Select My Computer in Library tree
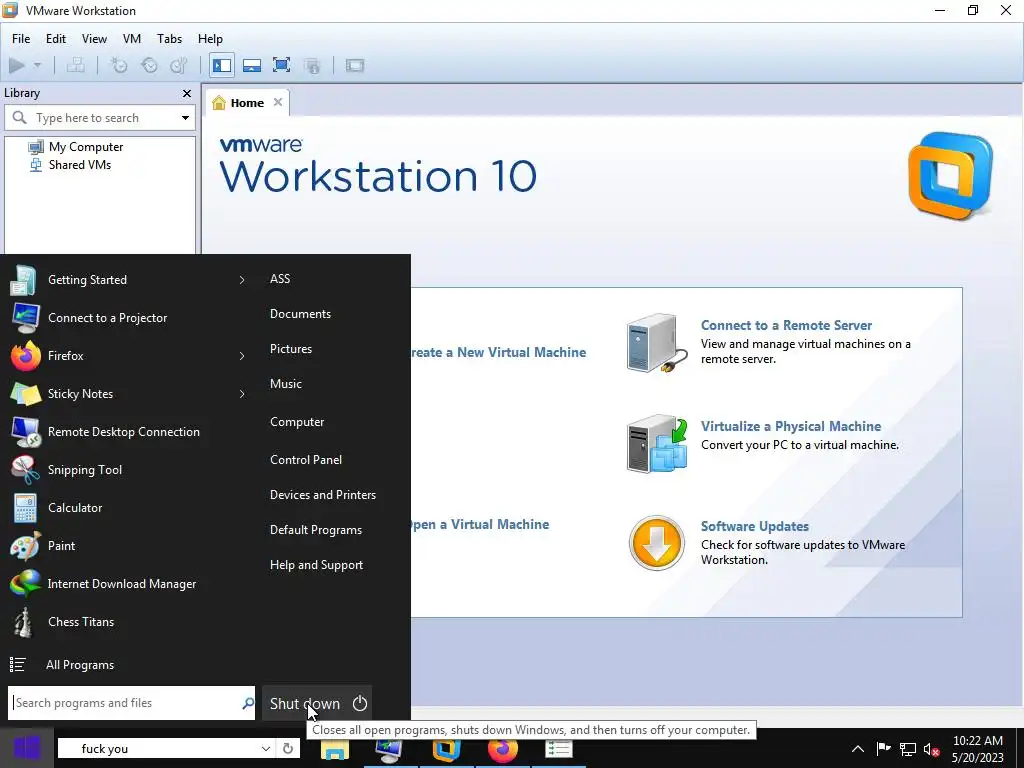The image size is (1024, 768). pyautogui.click(x=86, y=147)
